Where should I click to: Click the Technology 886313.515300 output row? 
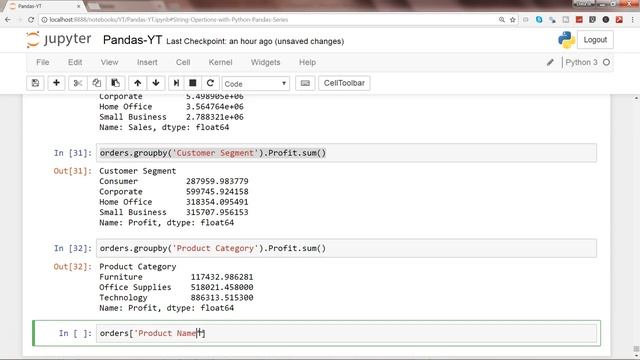point(176,298)
